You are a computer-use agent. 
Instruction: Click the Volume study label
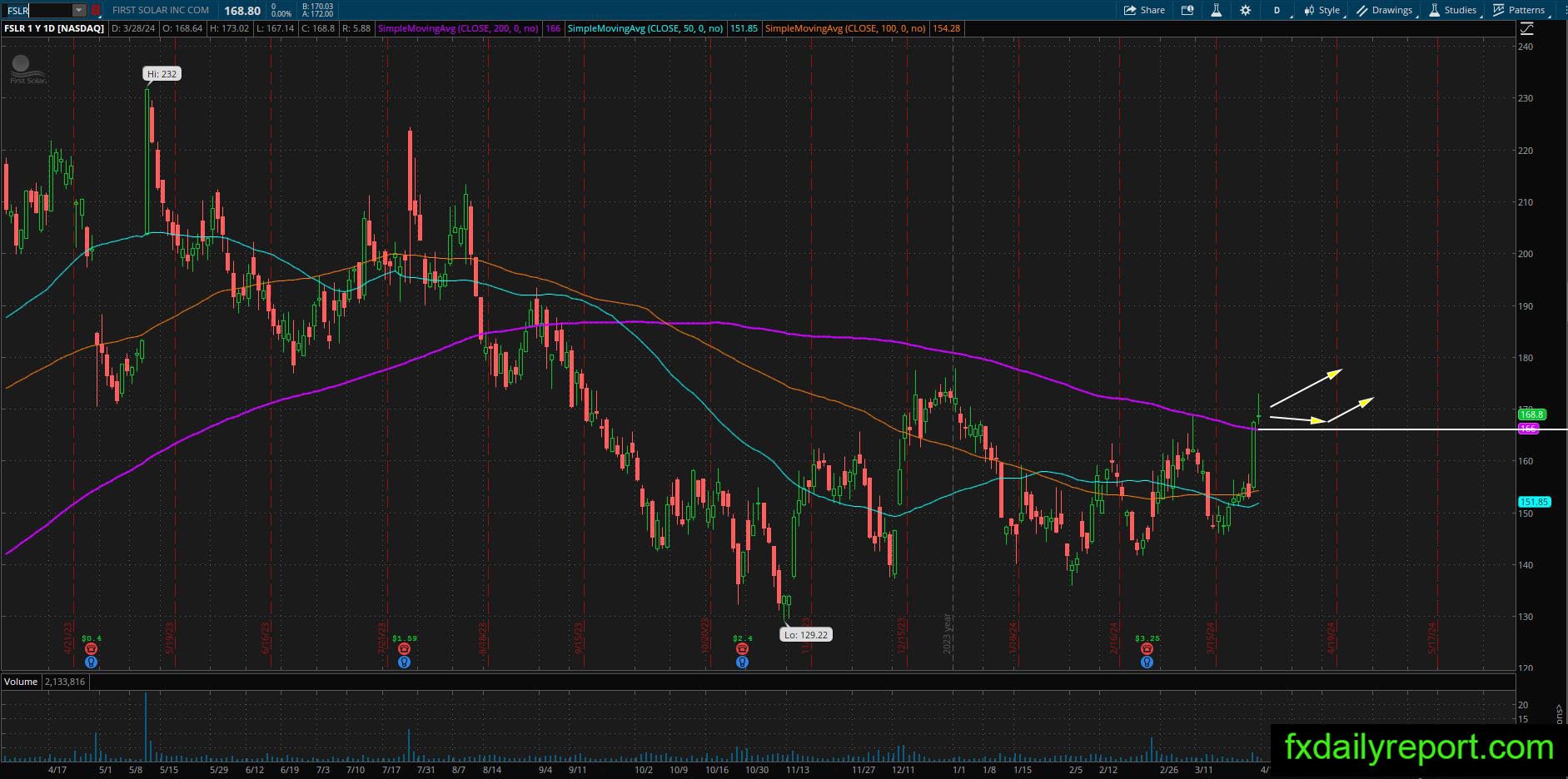point(21,682)
